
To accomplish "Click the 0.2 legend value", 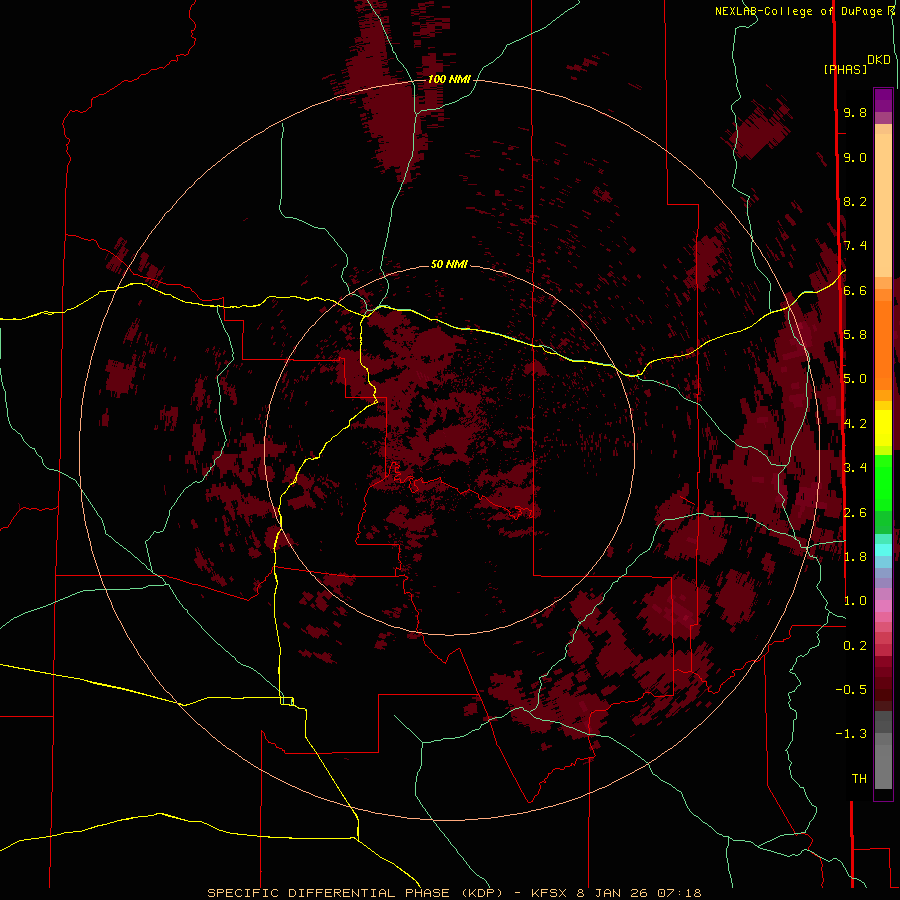I will [x=855, y=646].
